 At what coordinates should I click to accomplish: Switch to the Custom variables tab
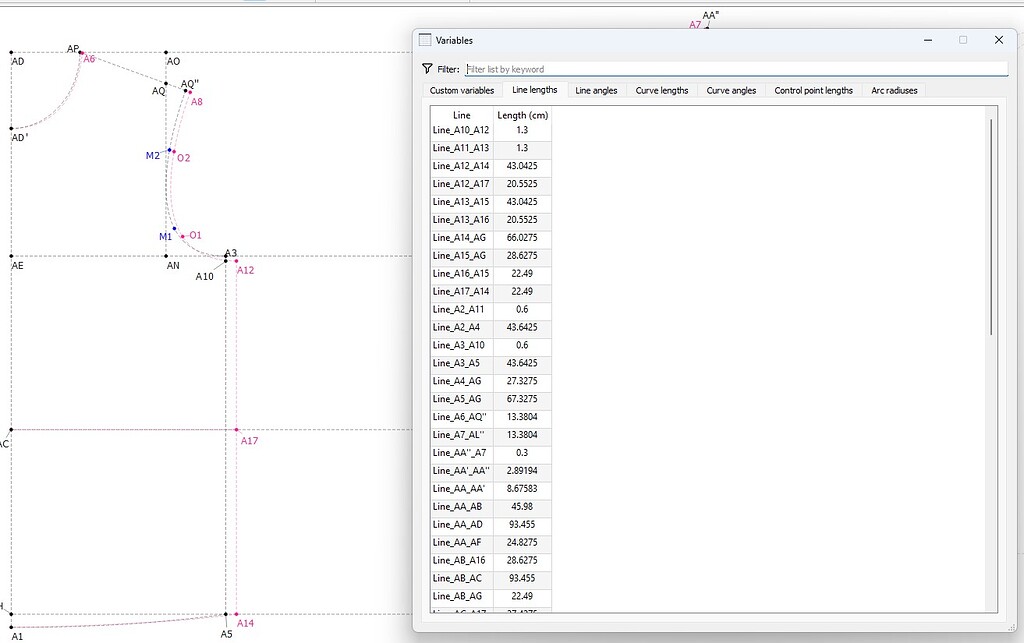click(460, 90)
